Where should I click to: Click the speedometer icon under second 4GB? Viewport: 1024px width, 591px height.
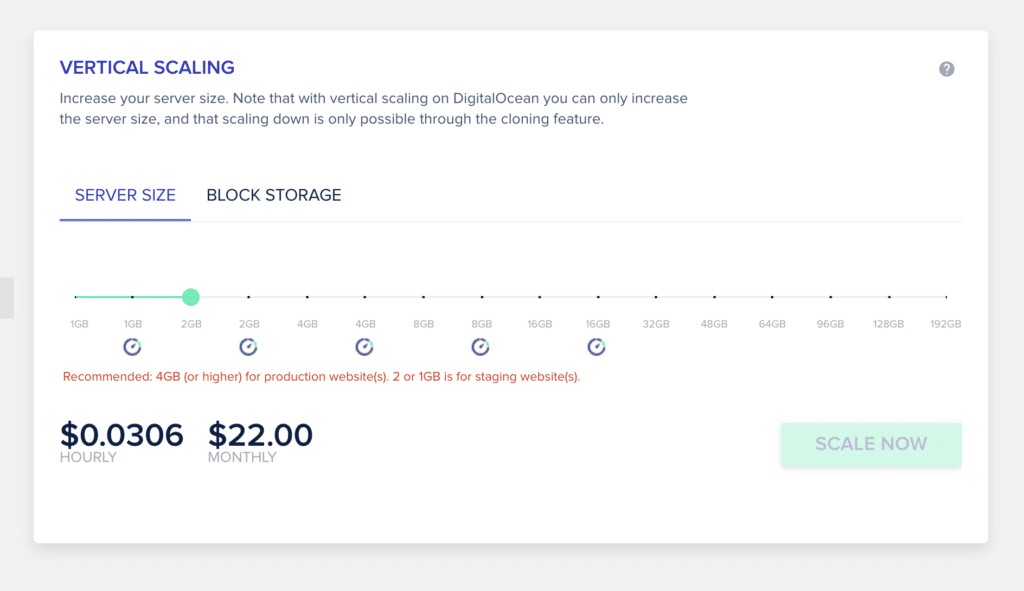(x=364, y=347)
